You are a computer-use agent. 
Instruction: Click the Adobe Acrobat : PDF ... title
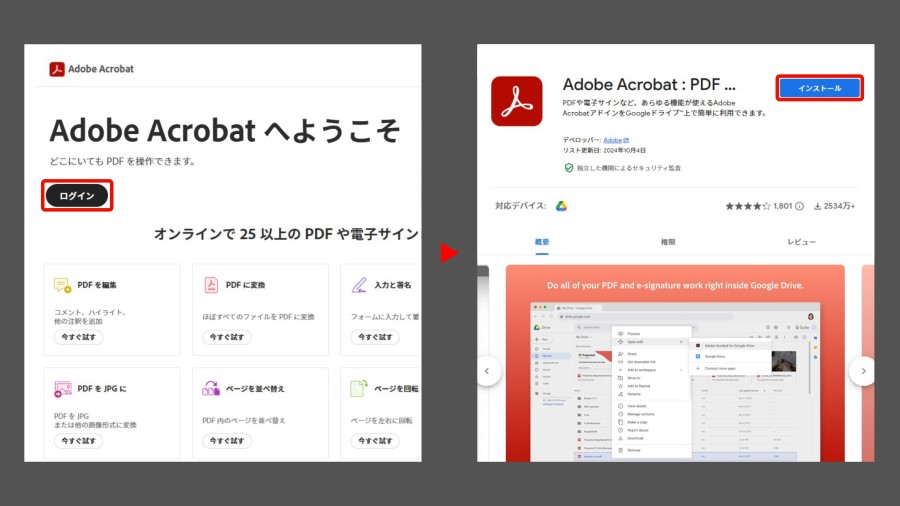point(649,84)
